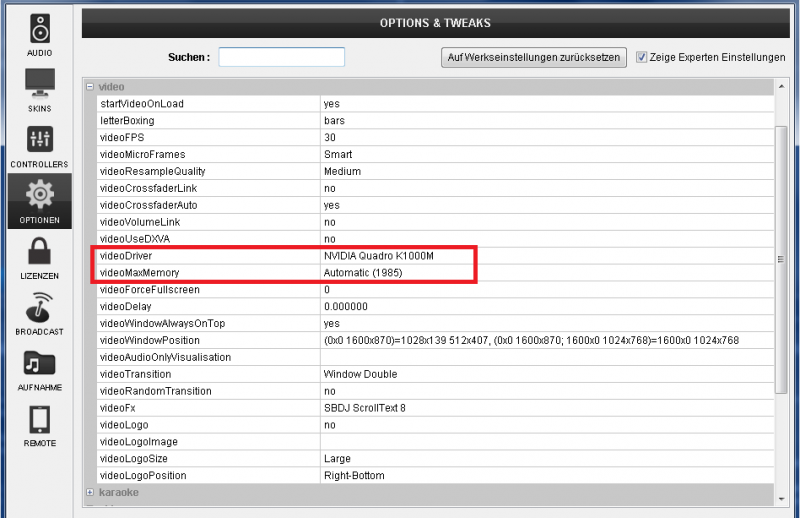Select the videoUseDXVA setting

point(135,239)
